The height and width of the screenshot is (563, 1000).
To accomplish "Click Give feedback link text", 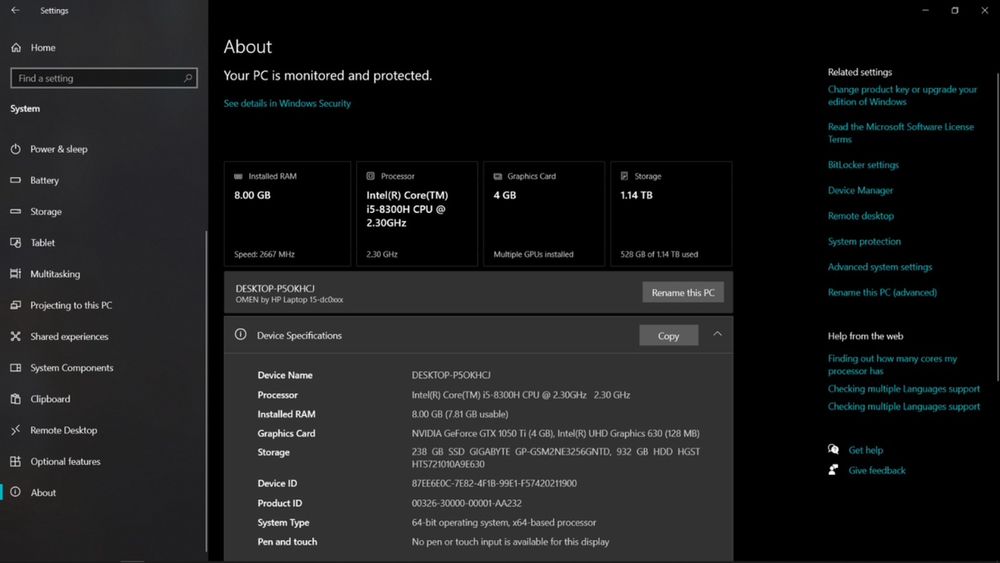I will (877, 471).
